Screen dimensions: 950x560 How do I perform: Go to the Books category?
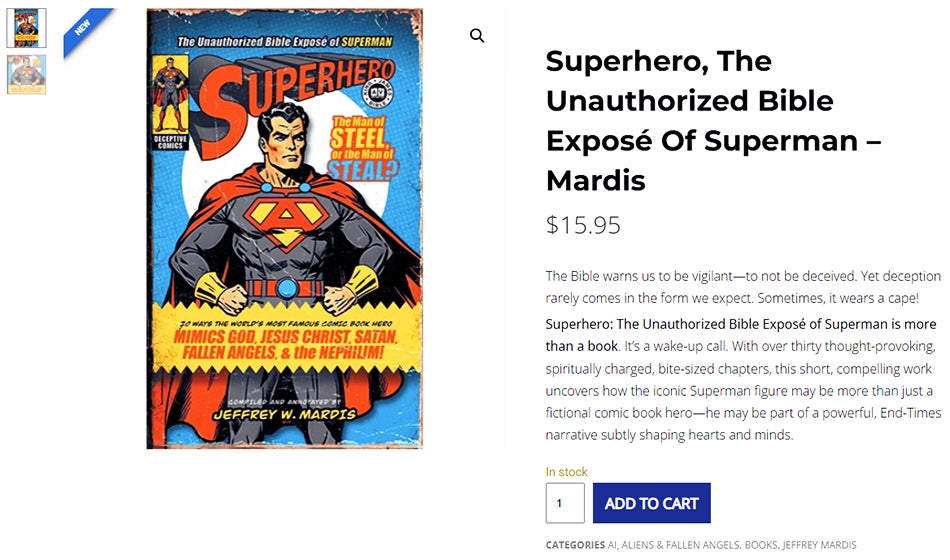coord(761,545)
